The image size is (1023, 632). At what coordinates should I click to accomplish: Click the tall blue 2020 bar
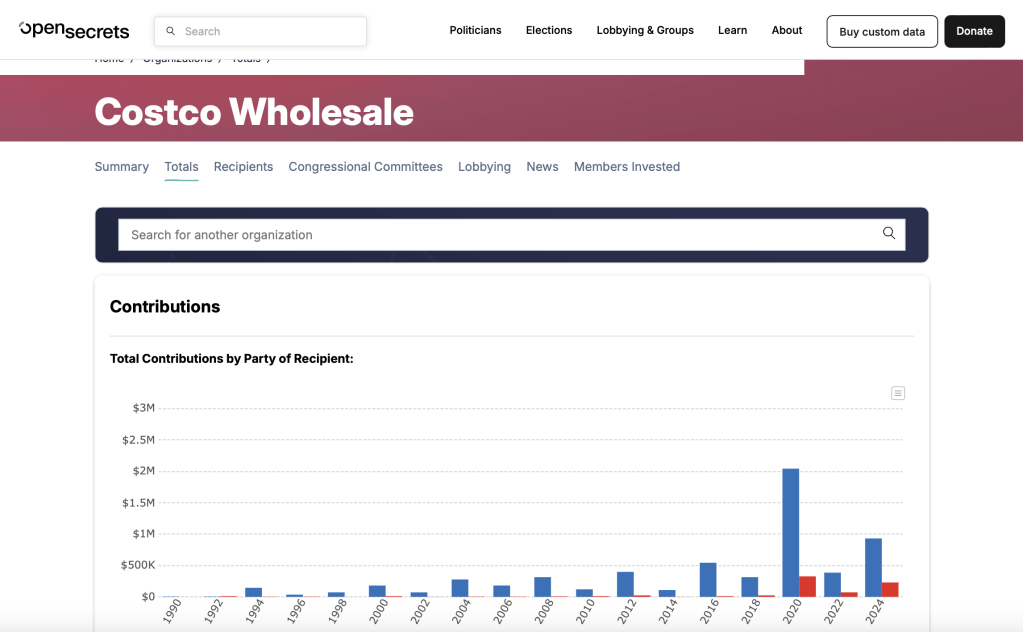click(790, 532)
